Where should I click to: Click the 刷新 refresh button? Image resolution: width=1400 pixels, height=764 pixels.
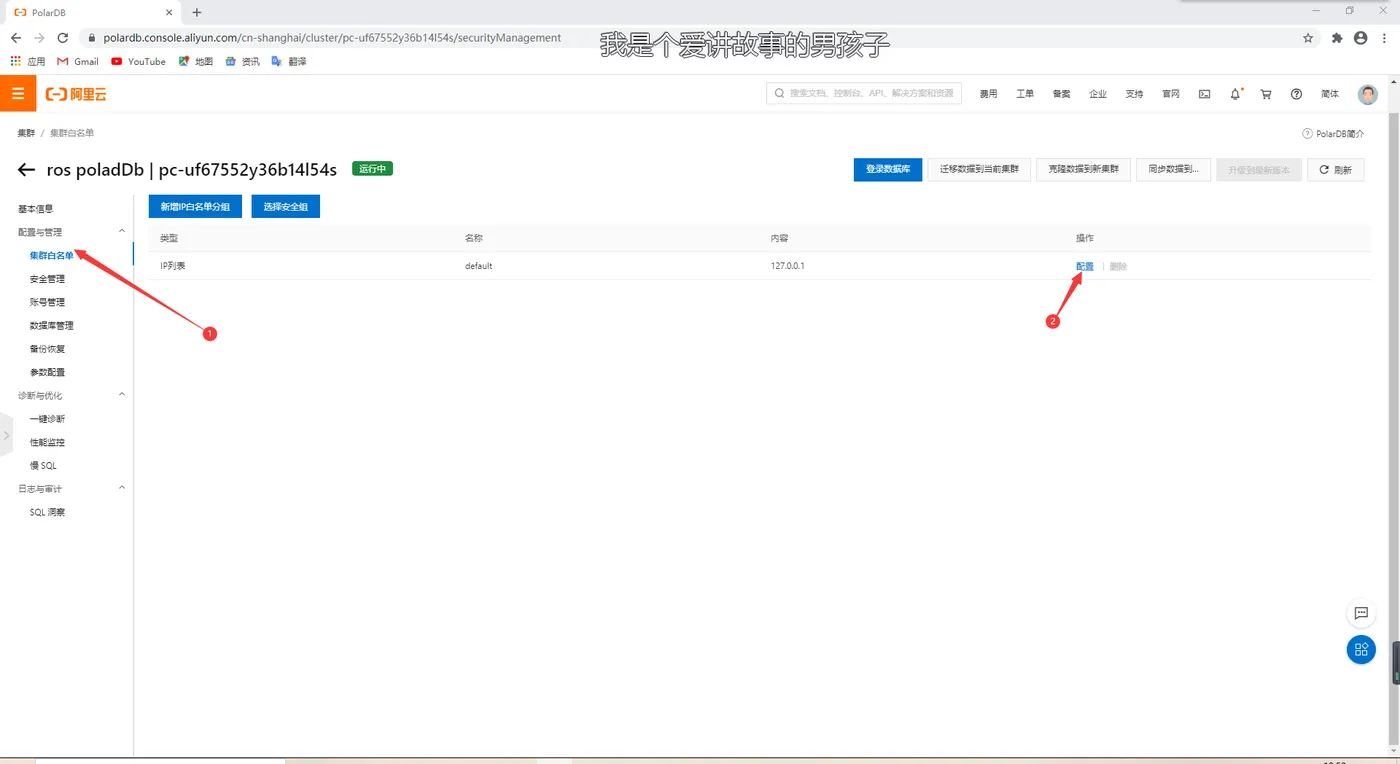[1336, 169]
